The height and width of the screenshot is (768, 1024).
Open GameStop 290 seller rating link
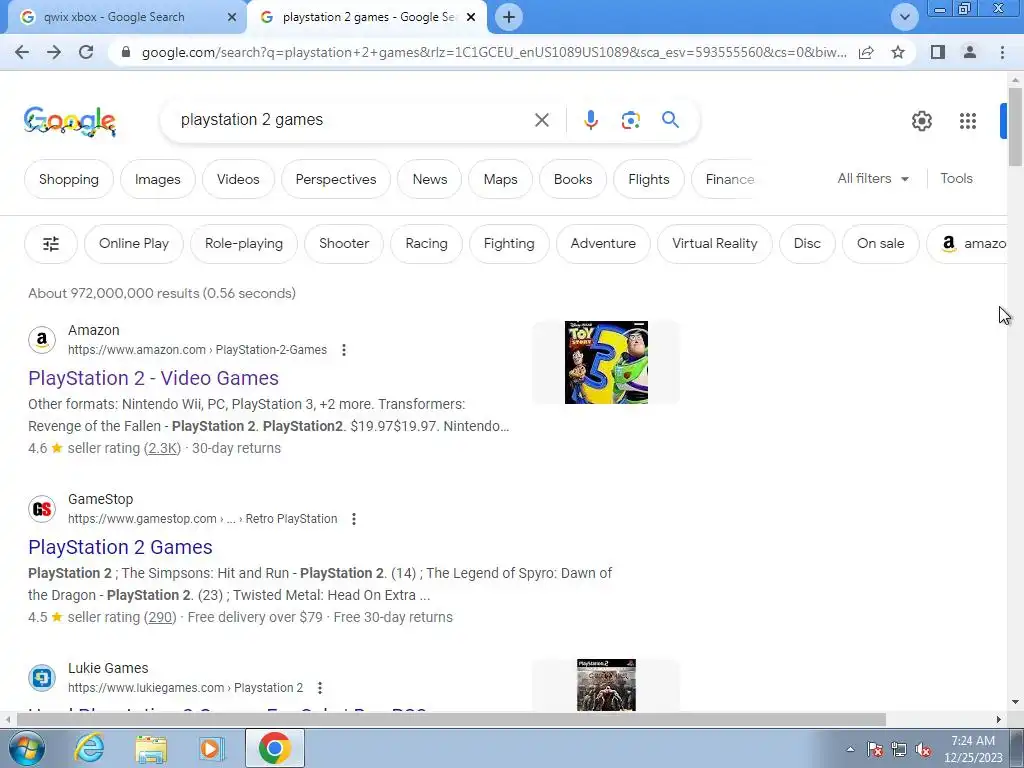(x=160, y=618)
